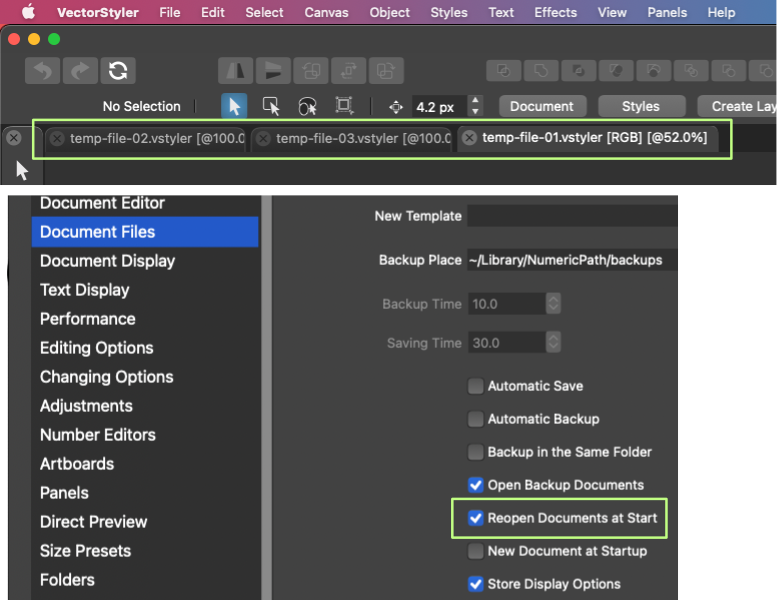Close the temp-file-02.vstyler tab
The image size is (783, 600).
[57, 139]
